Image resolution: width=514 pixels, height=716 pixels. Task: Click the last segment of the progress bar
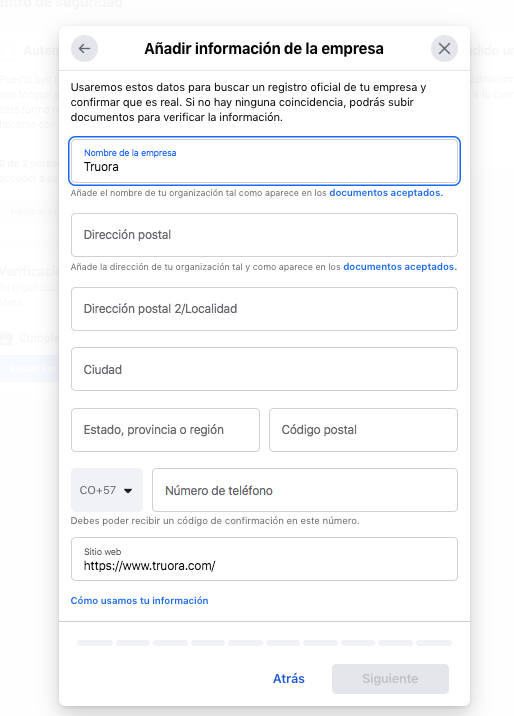coord(434,643)
